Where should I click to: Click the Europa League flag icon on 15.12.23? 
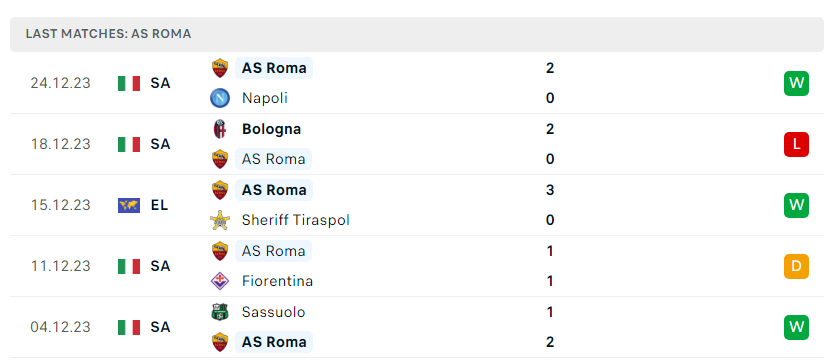coord(129,205)
